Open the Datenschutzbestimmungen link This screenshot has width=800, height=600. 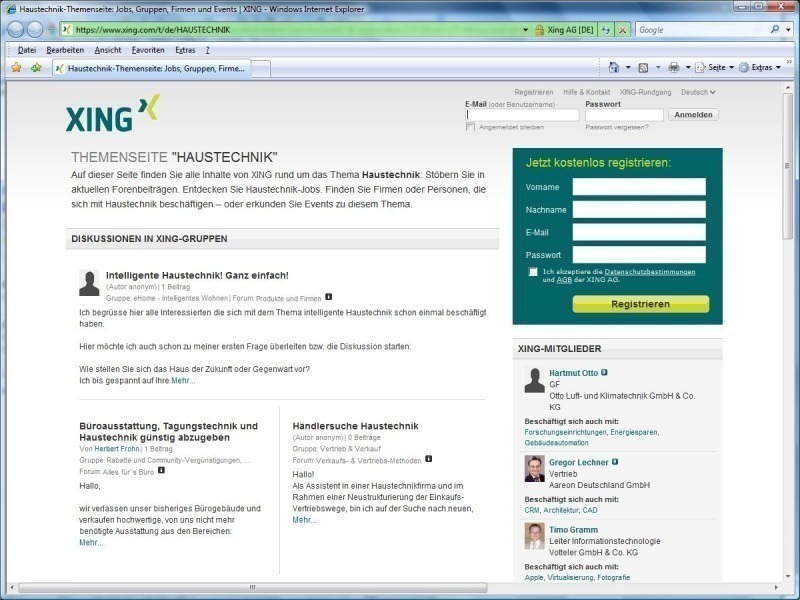[649, 272]
